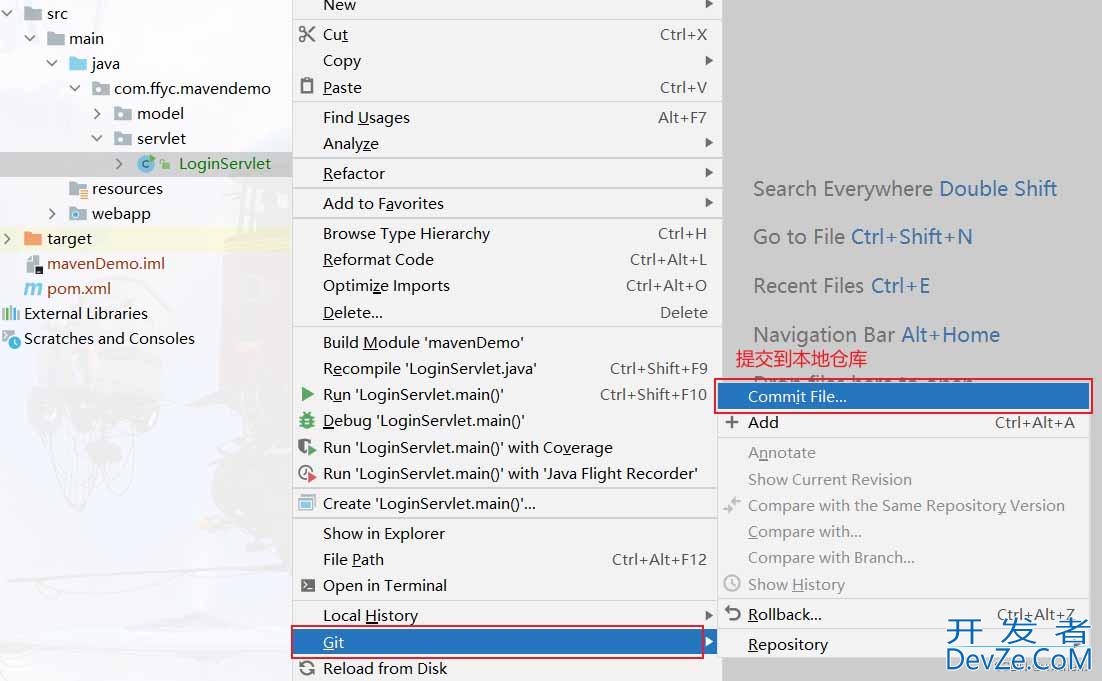Image resolution: width=1102 pixels, height=681 pixels.
Task: Select Commit File... in Git submenu
Action: tap(904, 396)
